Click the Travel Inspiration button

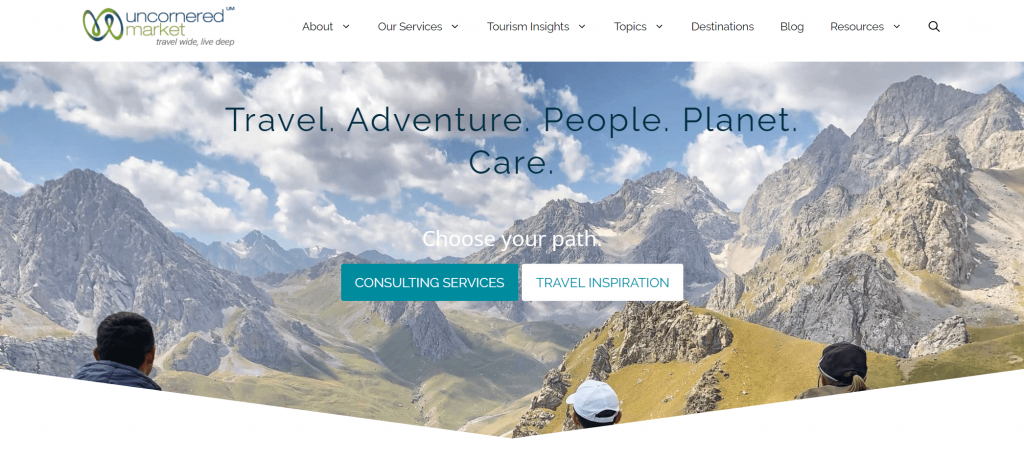tap(602, 282)
